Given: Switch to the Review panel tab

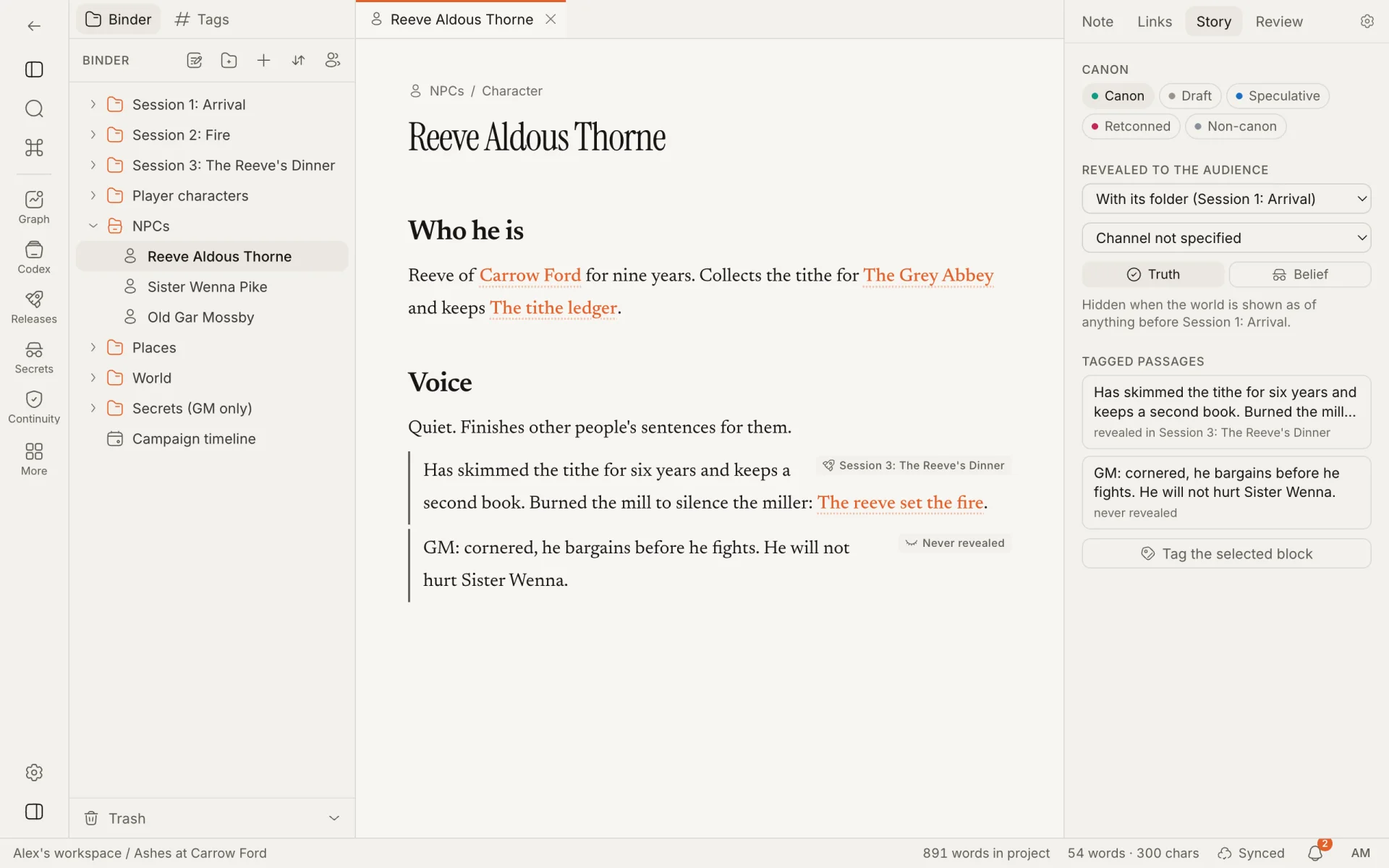Looking at the screenshot, I should [x=1279, y=22].
